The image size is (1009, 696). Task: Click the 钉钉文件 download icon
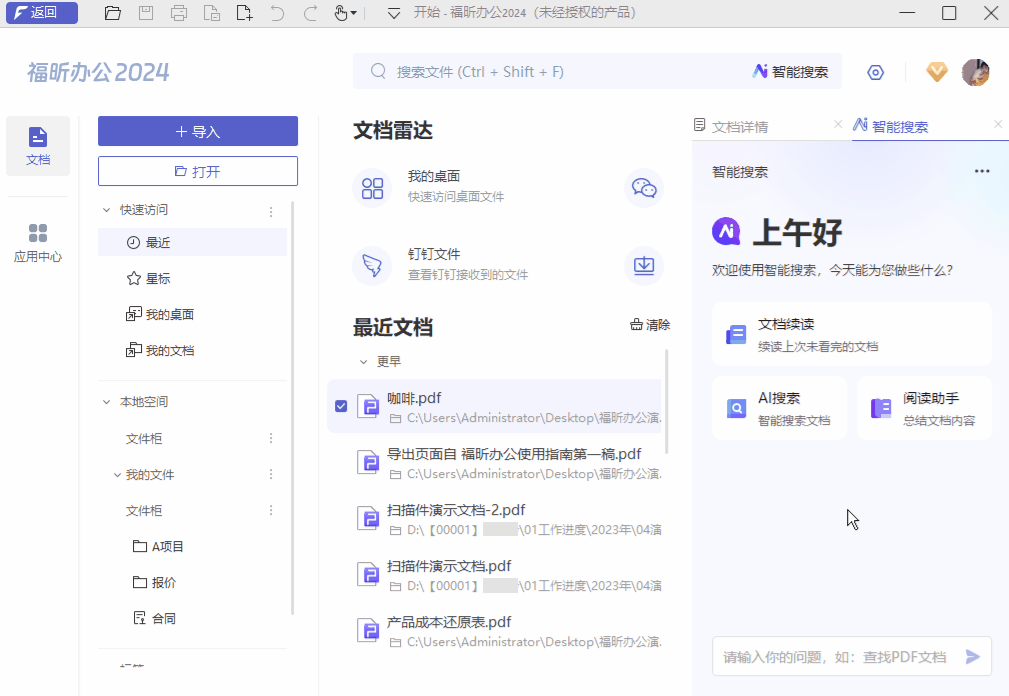(643, 265)
